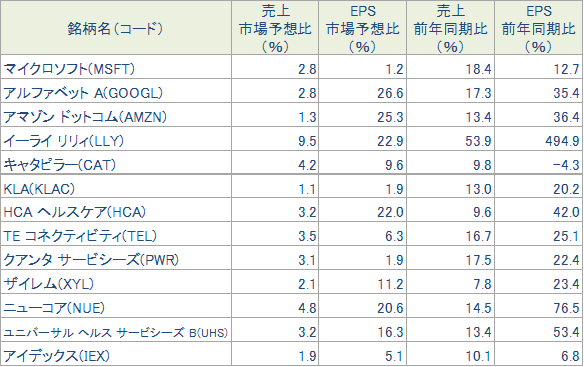Click the KLA(KLAC) stock name
Image resolution: width=584 pixels, height=367 pixels.
point(39,189)
